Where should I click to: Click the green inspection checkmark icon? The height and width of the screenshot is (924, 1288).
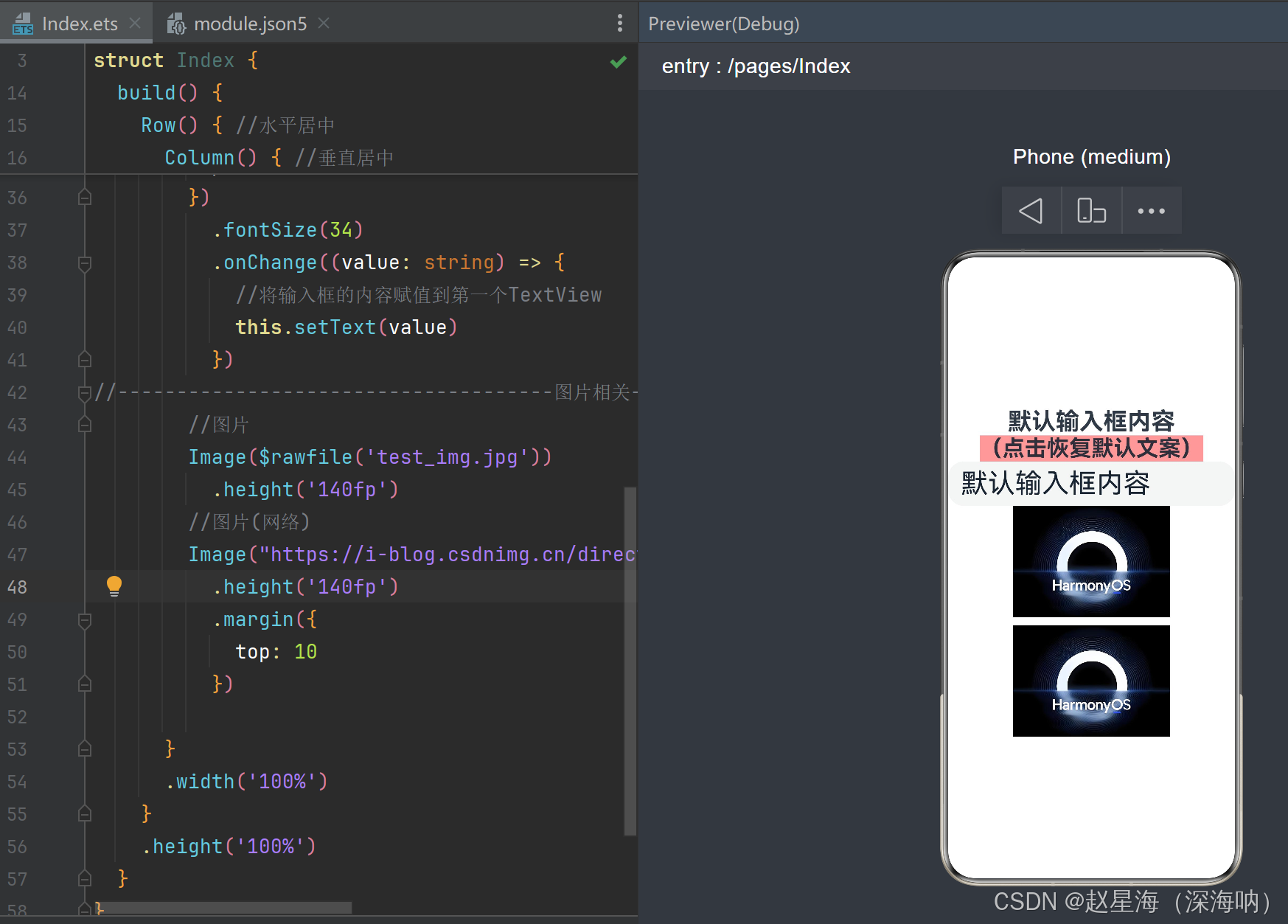coord(619,62)
